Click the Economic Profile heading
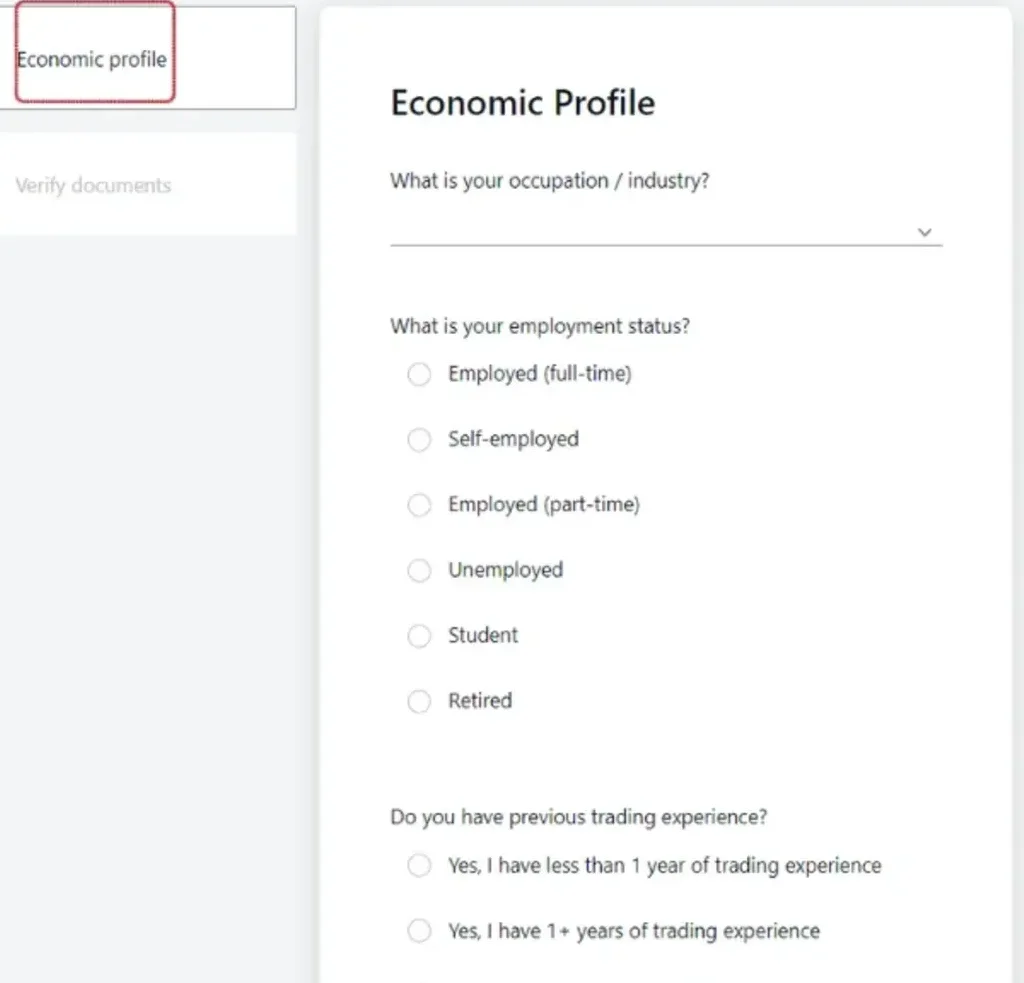 point(523,101)
